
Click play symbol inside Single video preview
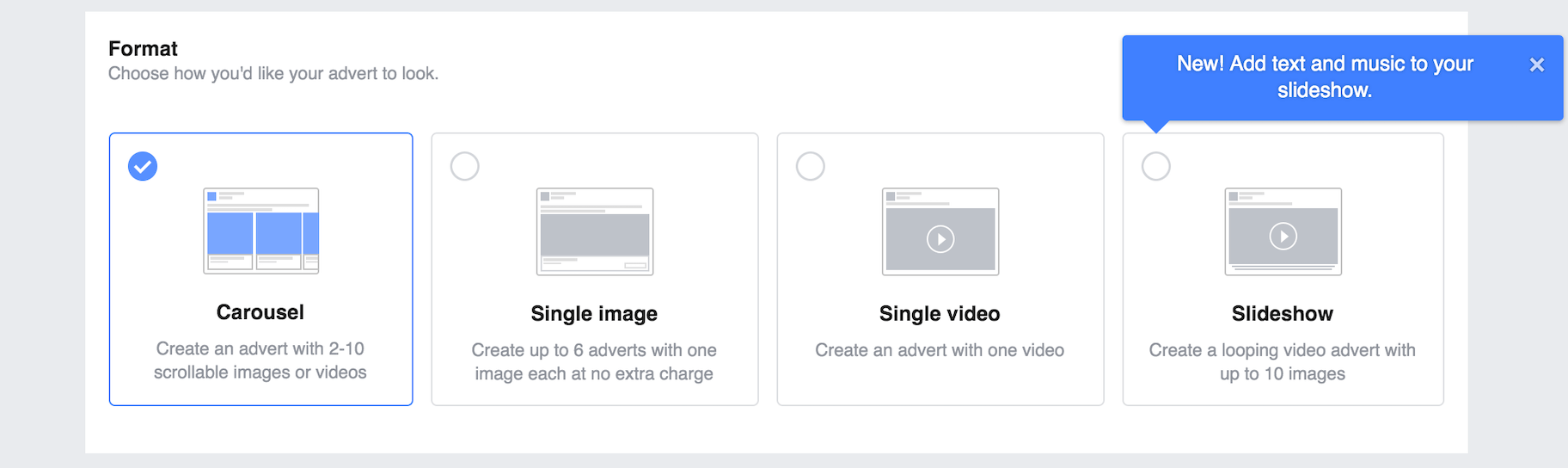pos(940,239)
